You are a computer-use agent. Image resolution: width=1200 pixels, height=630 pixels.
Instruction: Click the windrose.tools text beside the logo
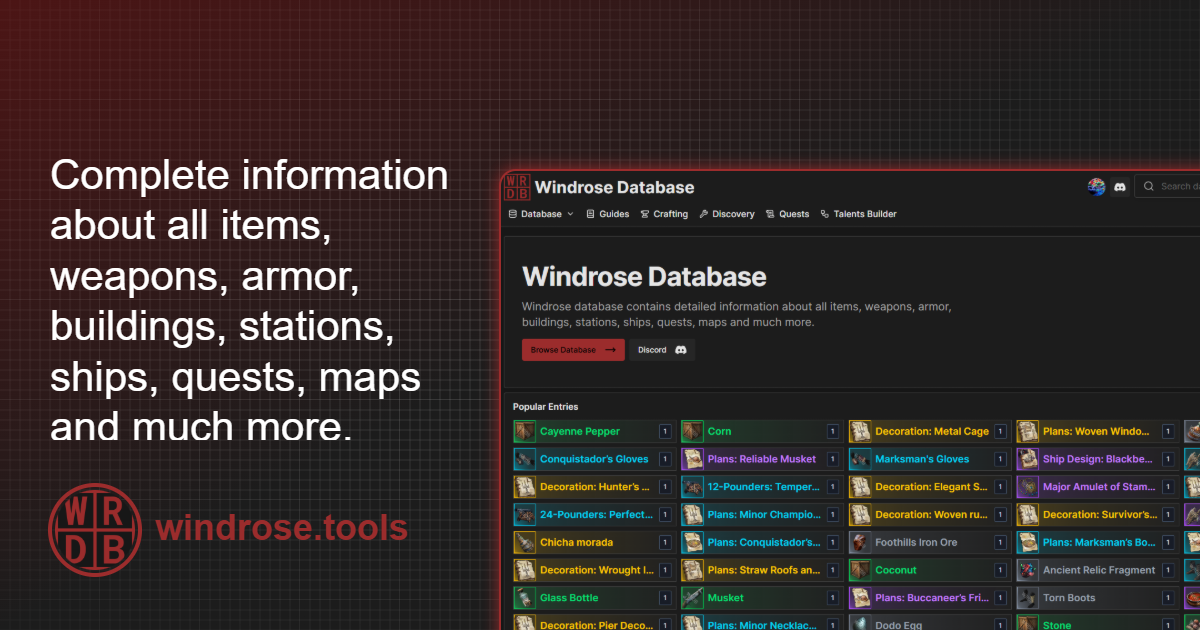tap(282, 528)
